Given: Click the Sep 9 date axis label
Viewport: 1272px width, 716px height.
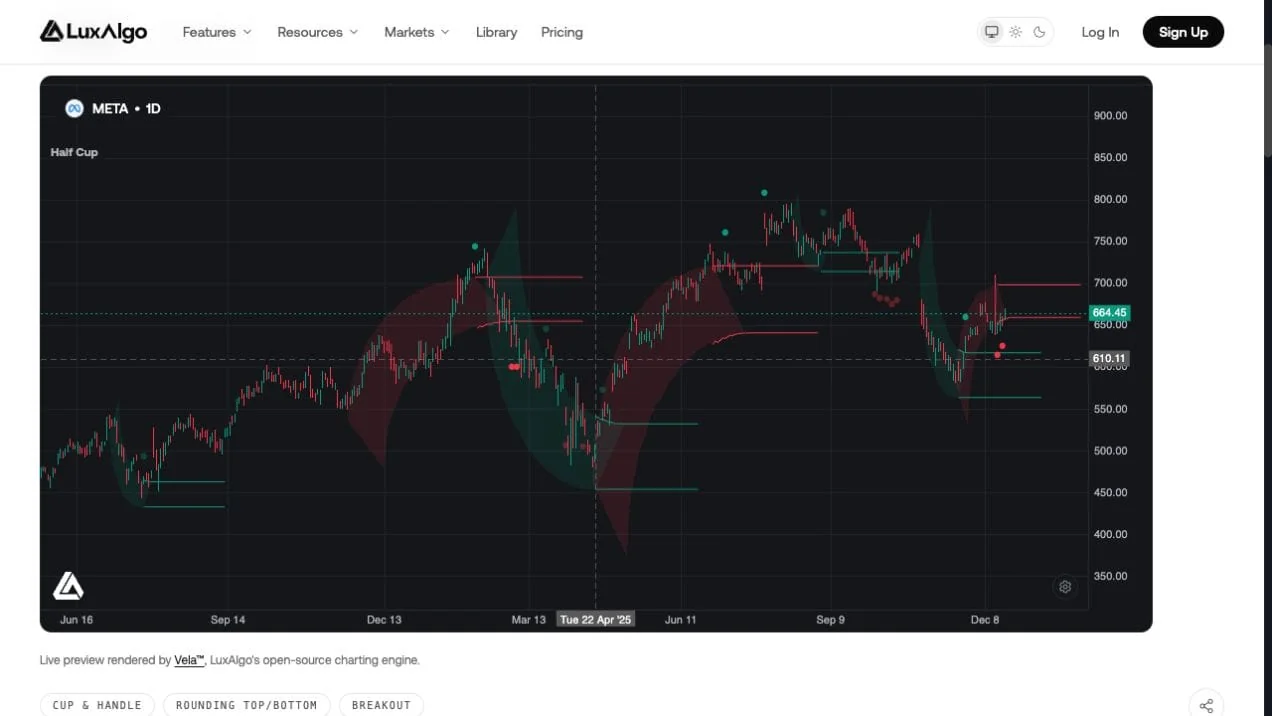Looking at the screenshot, I should 830,620.
